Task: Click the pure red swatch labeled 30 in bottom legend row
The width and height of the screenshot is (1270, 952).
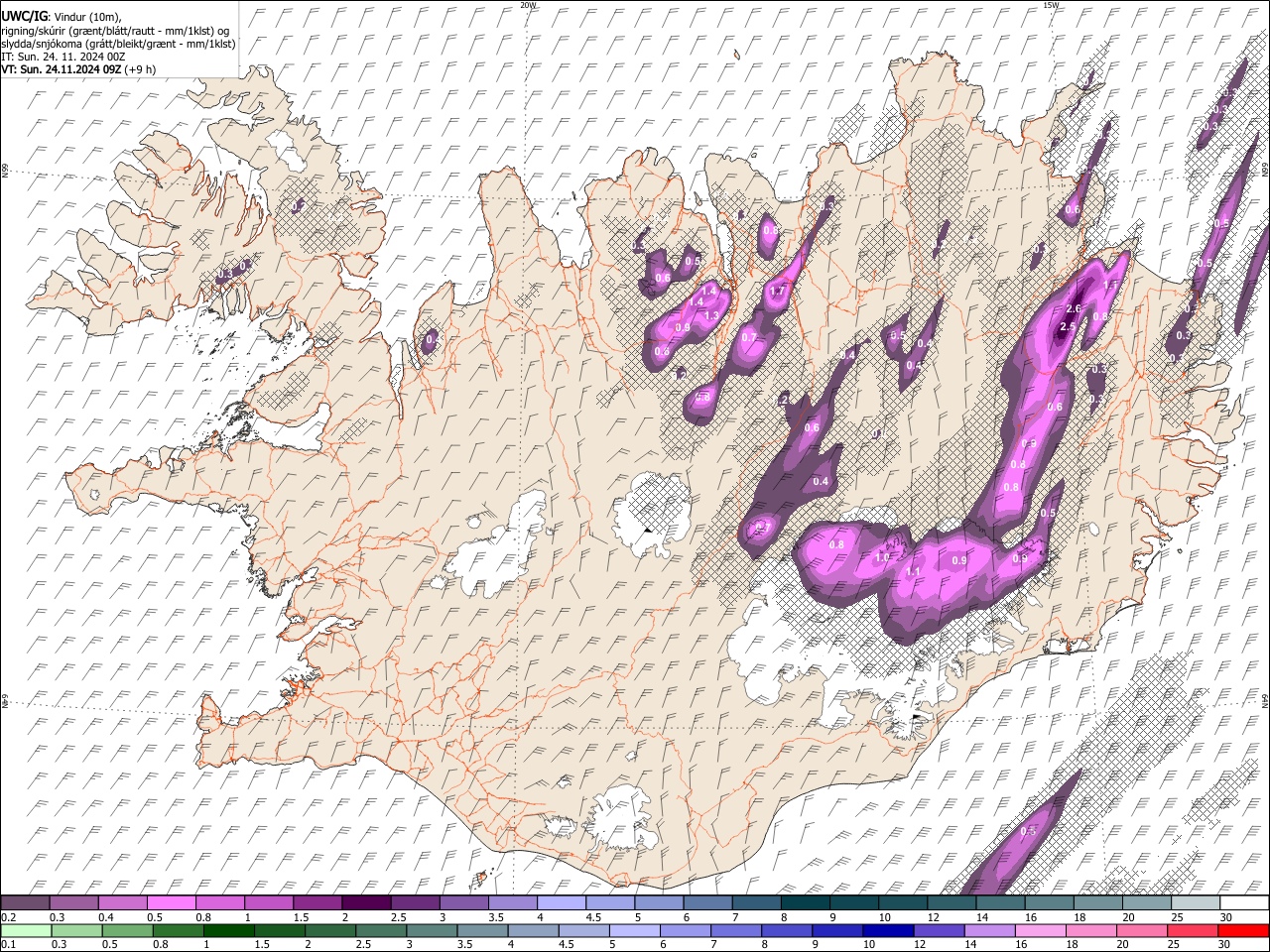Action: tap(1242, 930)
